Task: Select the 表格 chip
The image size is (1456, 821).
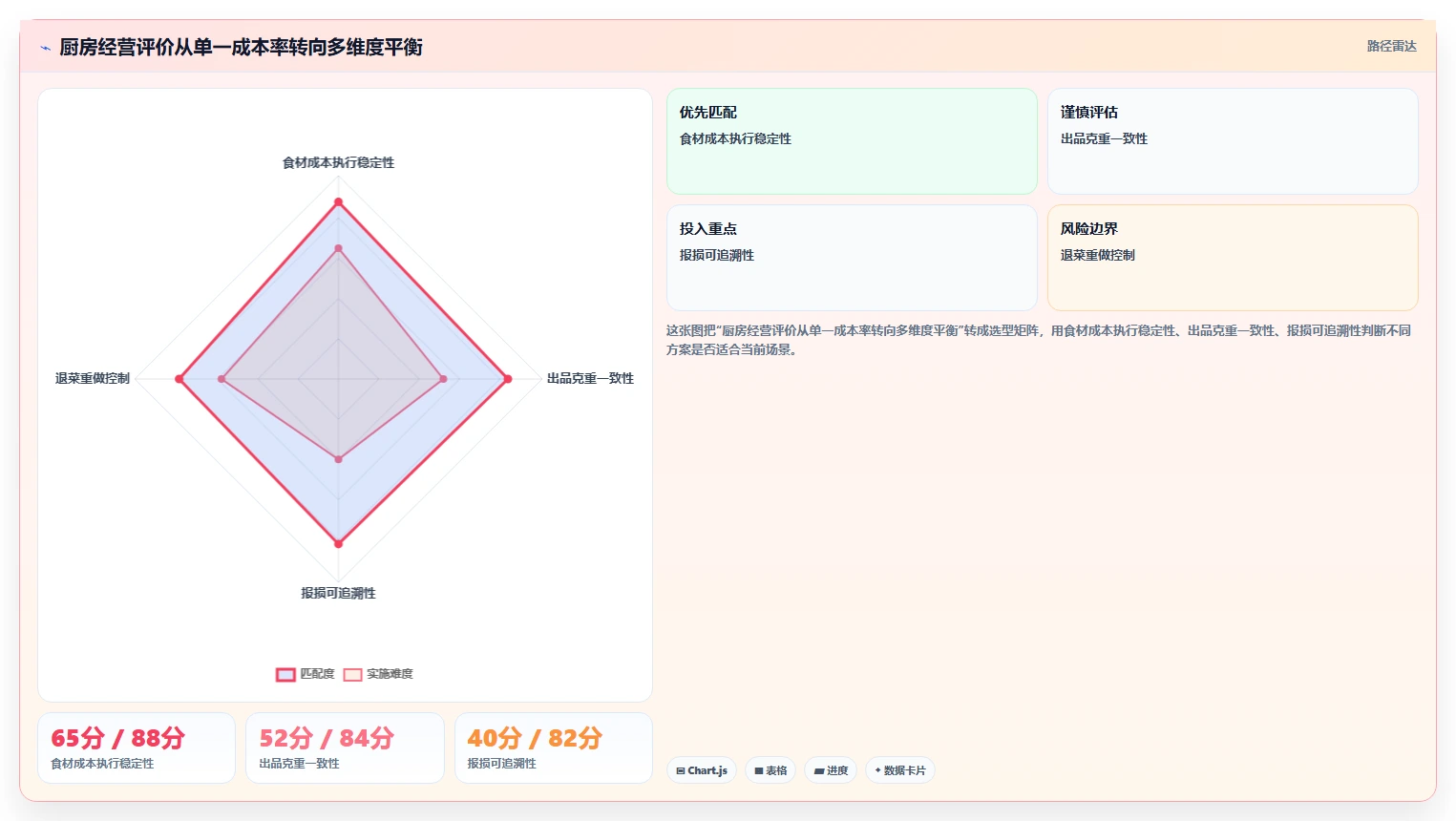Action: tap(770, 770)
